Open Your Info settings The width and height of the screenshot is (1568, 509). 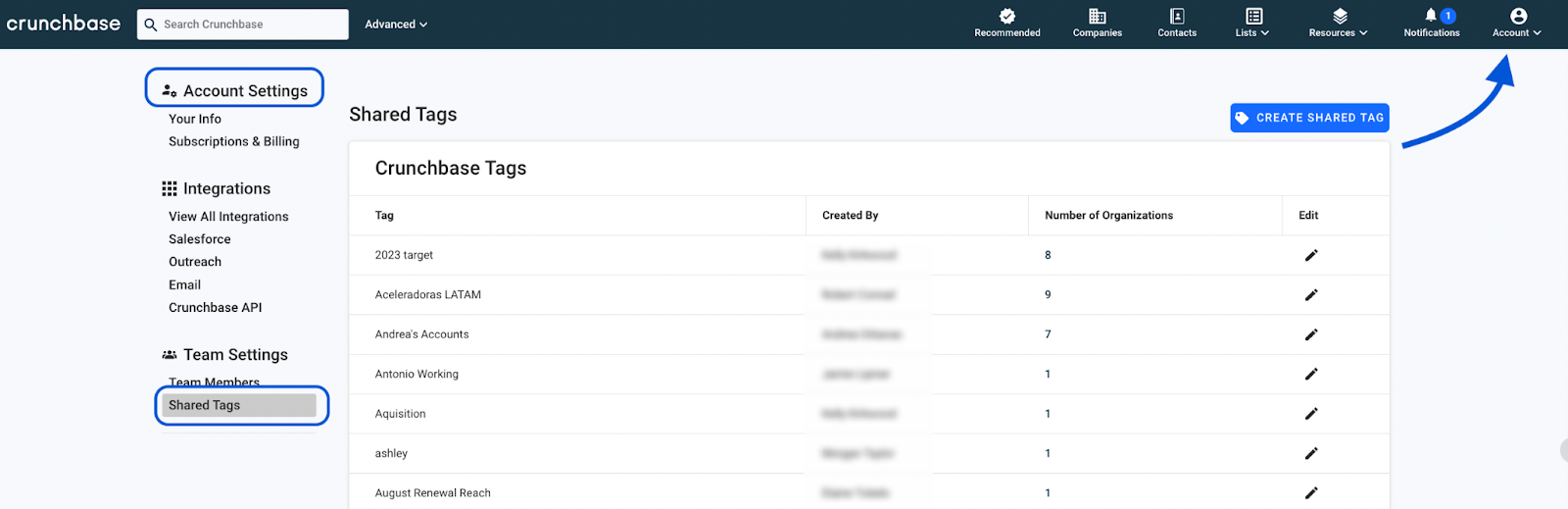pos(195,119)
